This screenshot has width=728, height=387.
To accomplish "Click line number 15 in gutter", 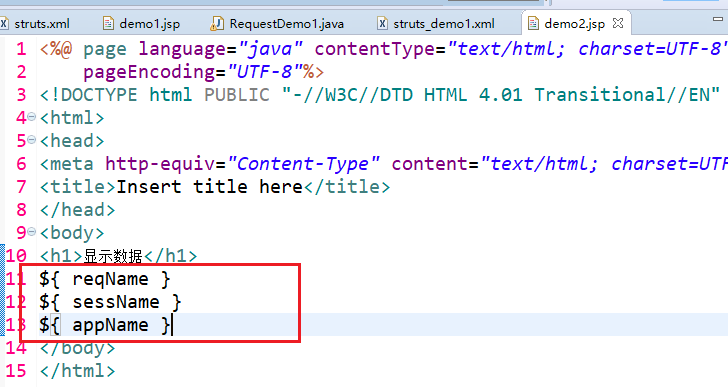I will (x=16, y=370).
